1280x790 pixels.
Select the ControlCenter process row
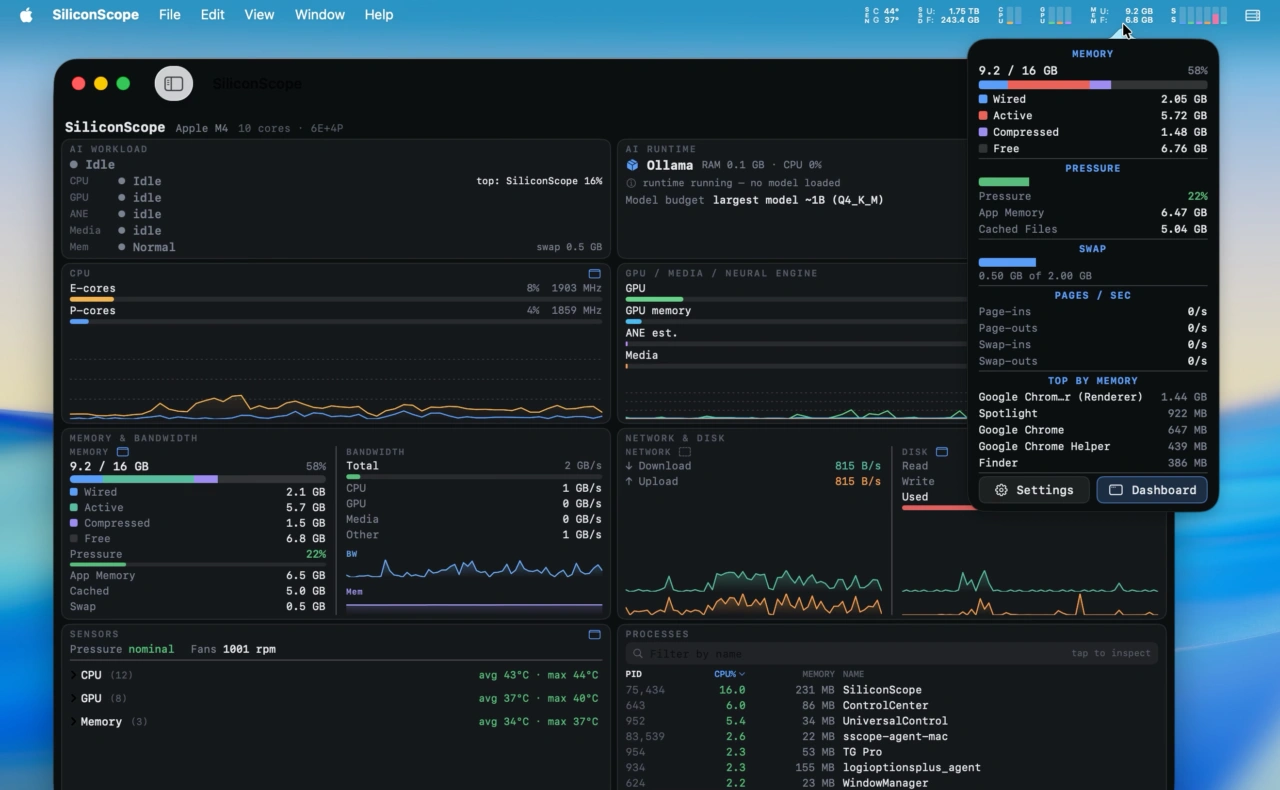891,705
